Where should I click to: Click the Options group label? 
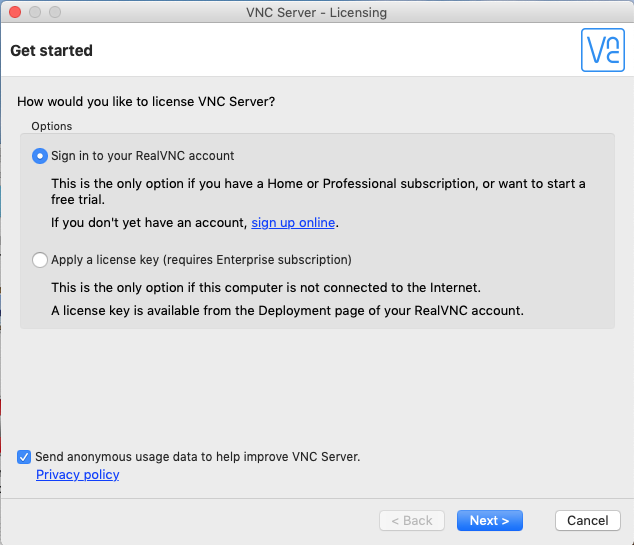52,126
